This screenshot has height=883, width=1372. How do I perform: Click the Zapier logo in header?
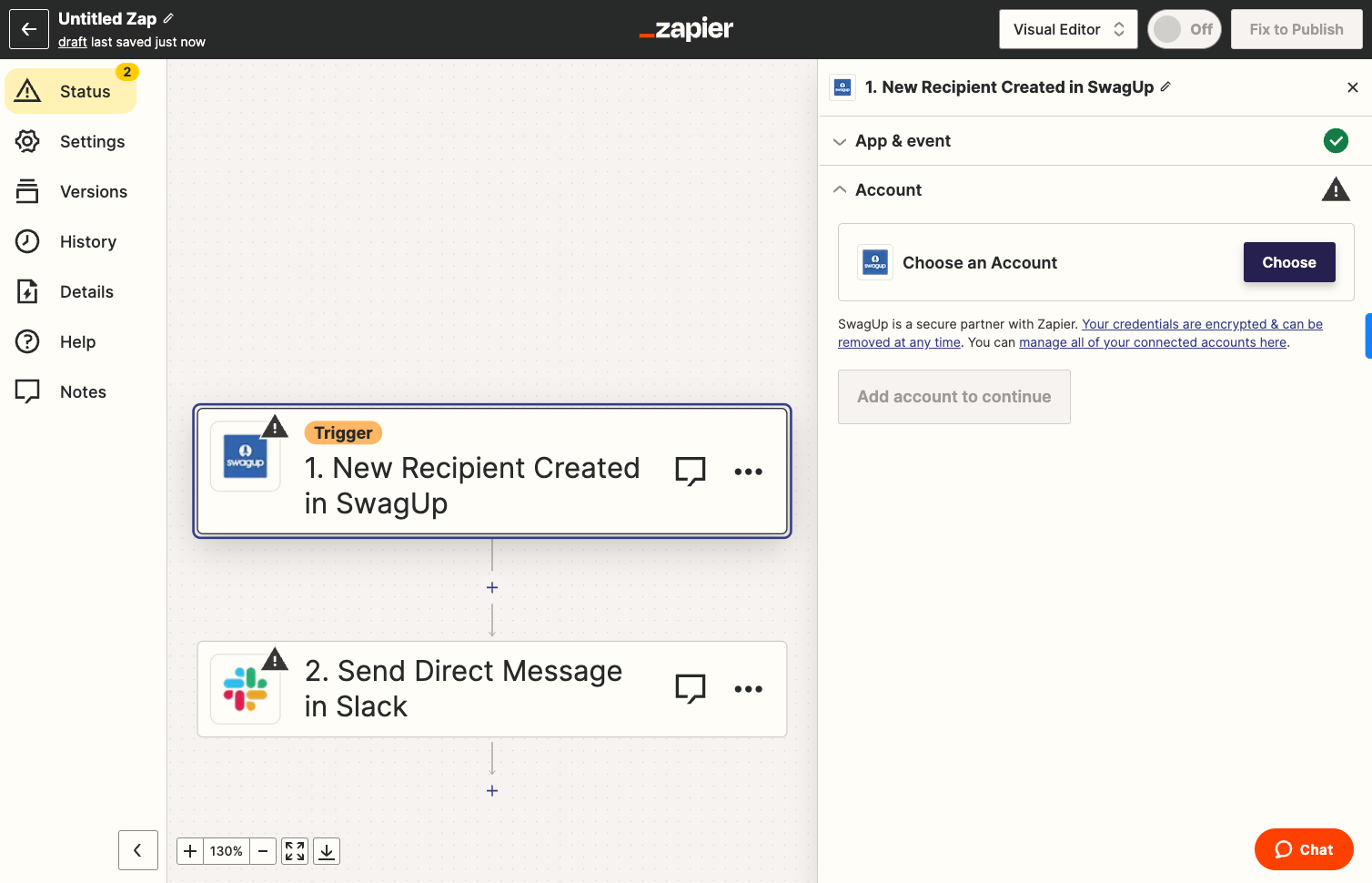tap(686, 29)
